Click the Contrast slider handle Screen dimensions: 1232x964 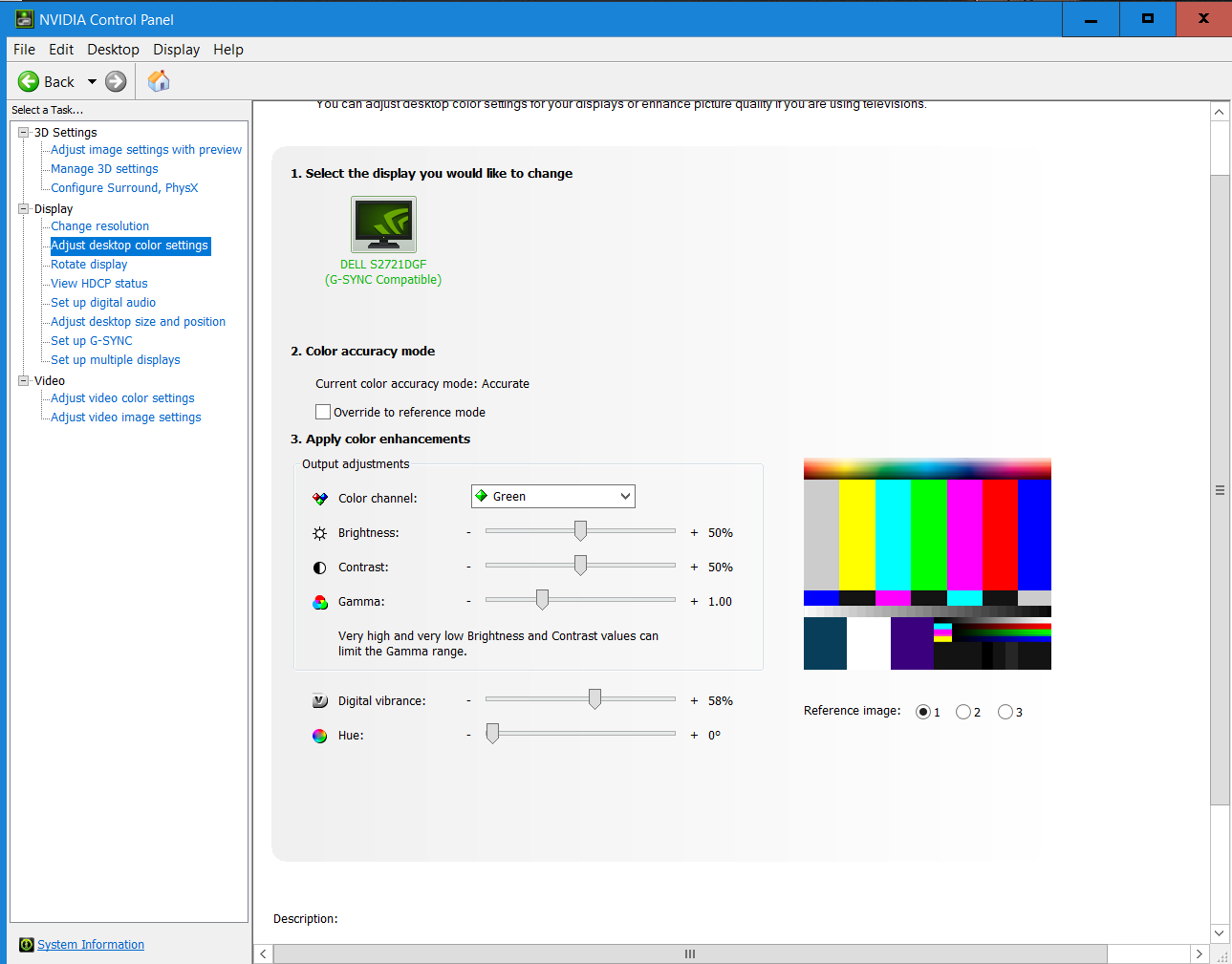(580, 566)
